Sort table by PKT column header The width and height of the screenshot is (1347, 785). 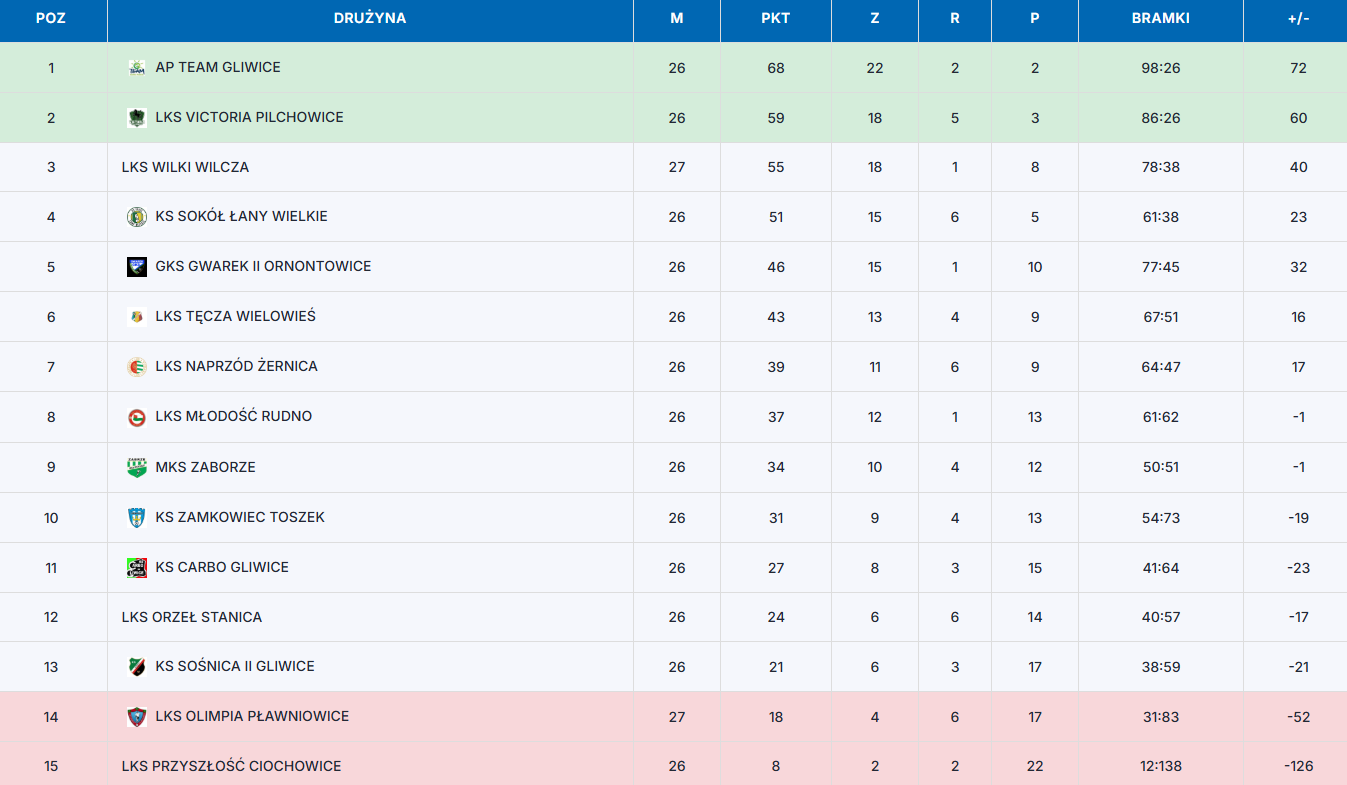(x=776, y=19)
